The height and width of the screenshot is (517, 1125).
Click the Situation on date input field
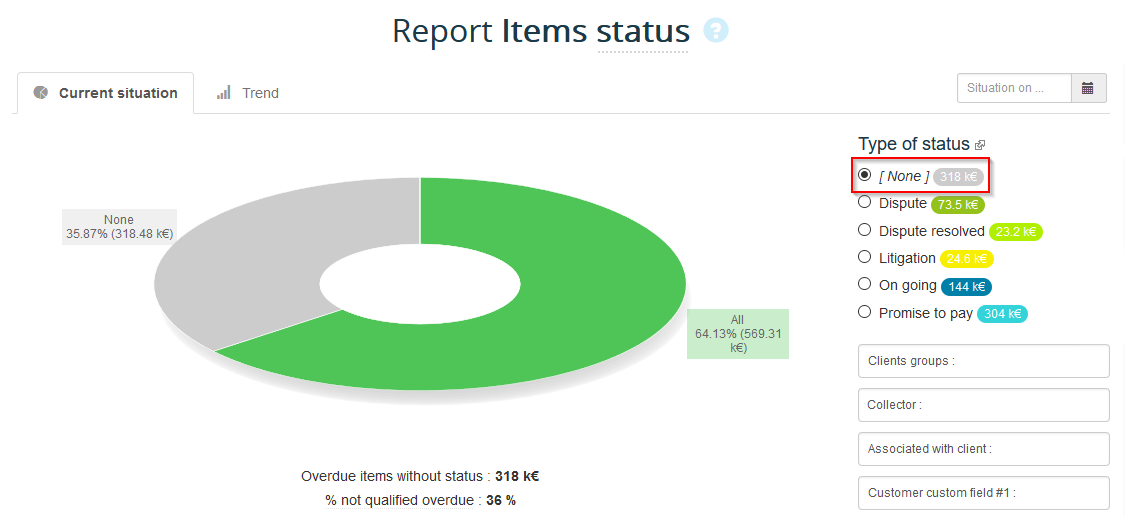click(1013, 88)
